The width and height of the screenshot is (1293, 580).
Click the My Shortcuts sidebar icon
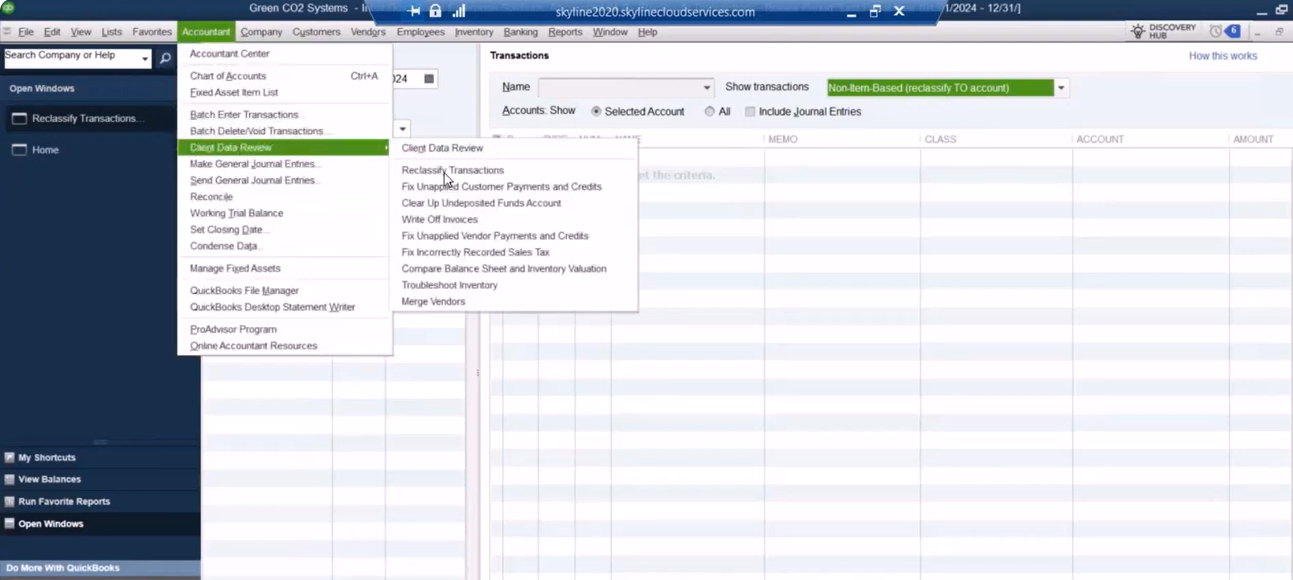[x=10, y=458]
